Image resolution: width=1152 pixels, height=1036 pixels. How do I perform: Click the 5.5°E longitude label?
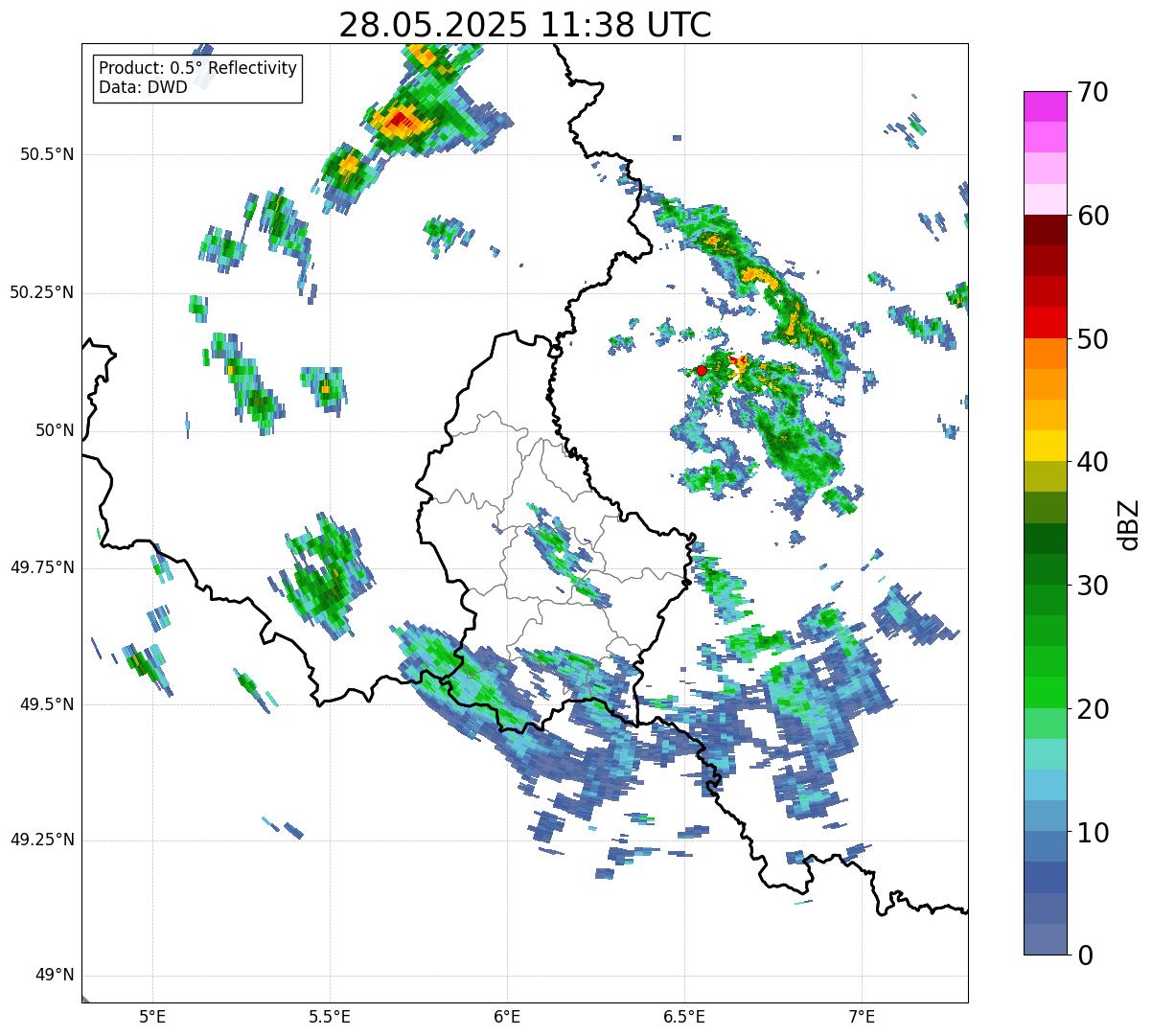330,1017
